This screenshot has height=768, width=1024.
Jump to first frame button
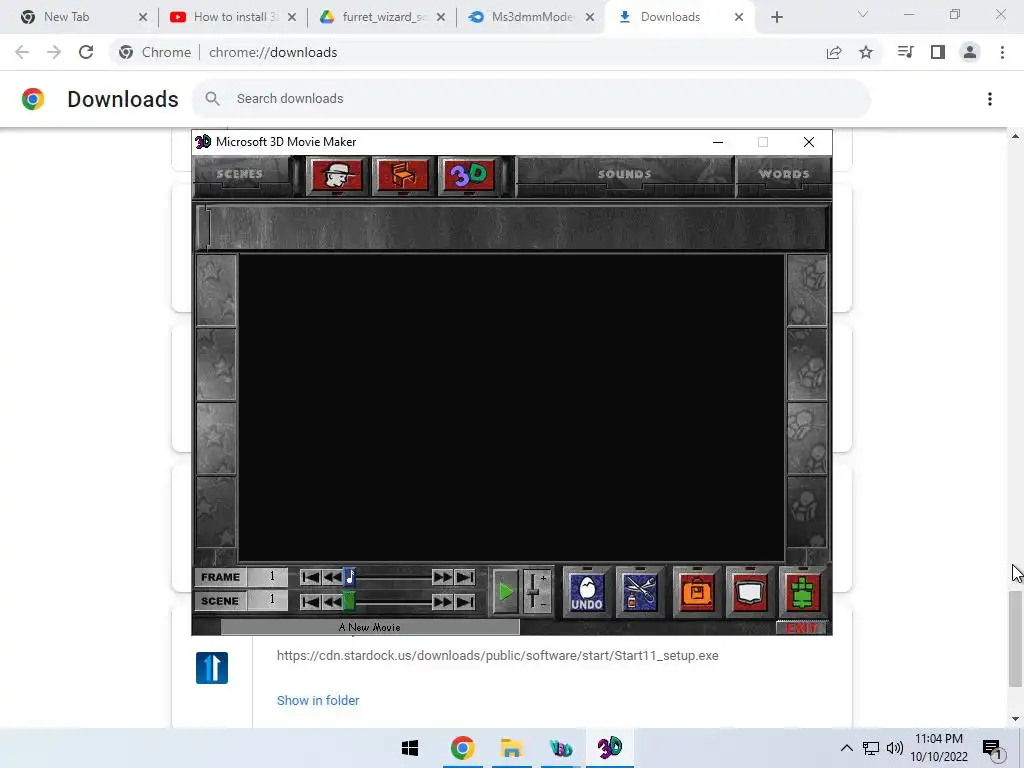pos(310,577)
